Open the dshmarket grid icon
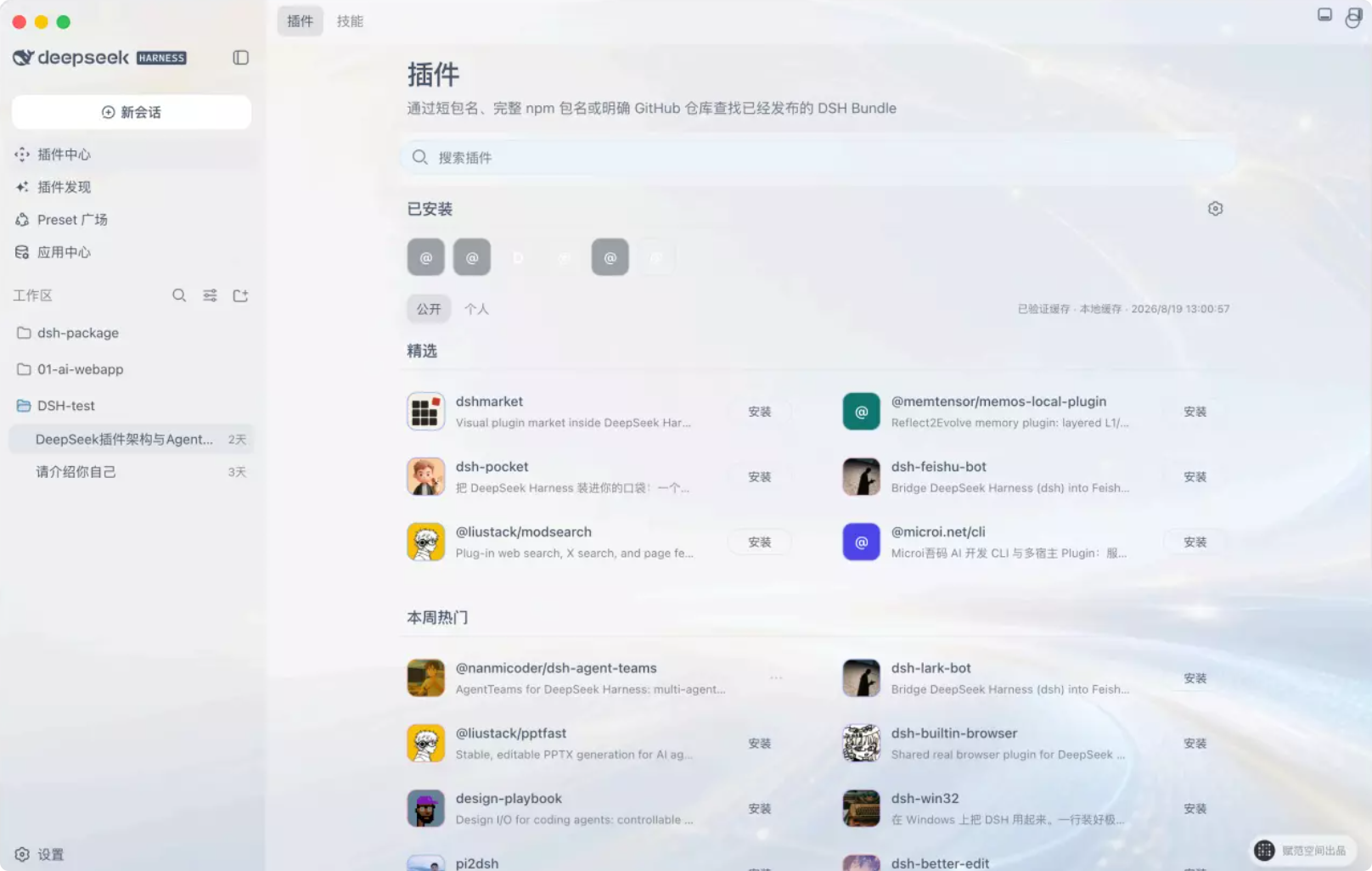Viewport: 1372px width, 871px height. click(426, 412)
